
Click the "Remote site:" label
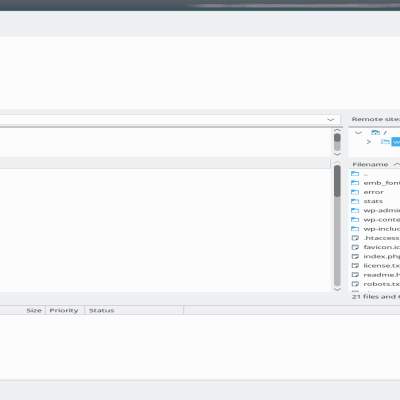pyautogui.click(x=375, y=119)
